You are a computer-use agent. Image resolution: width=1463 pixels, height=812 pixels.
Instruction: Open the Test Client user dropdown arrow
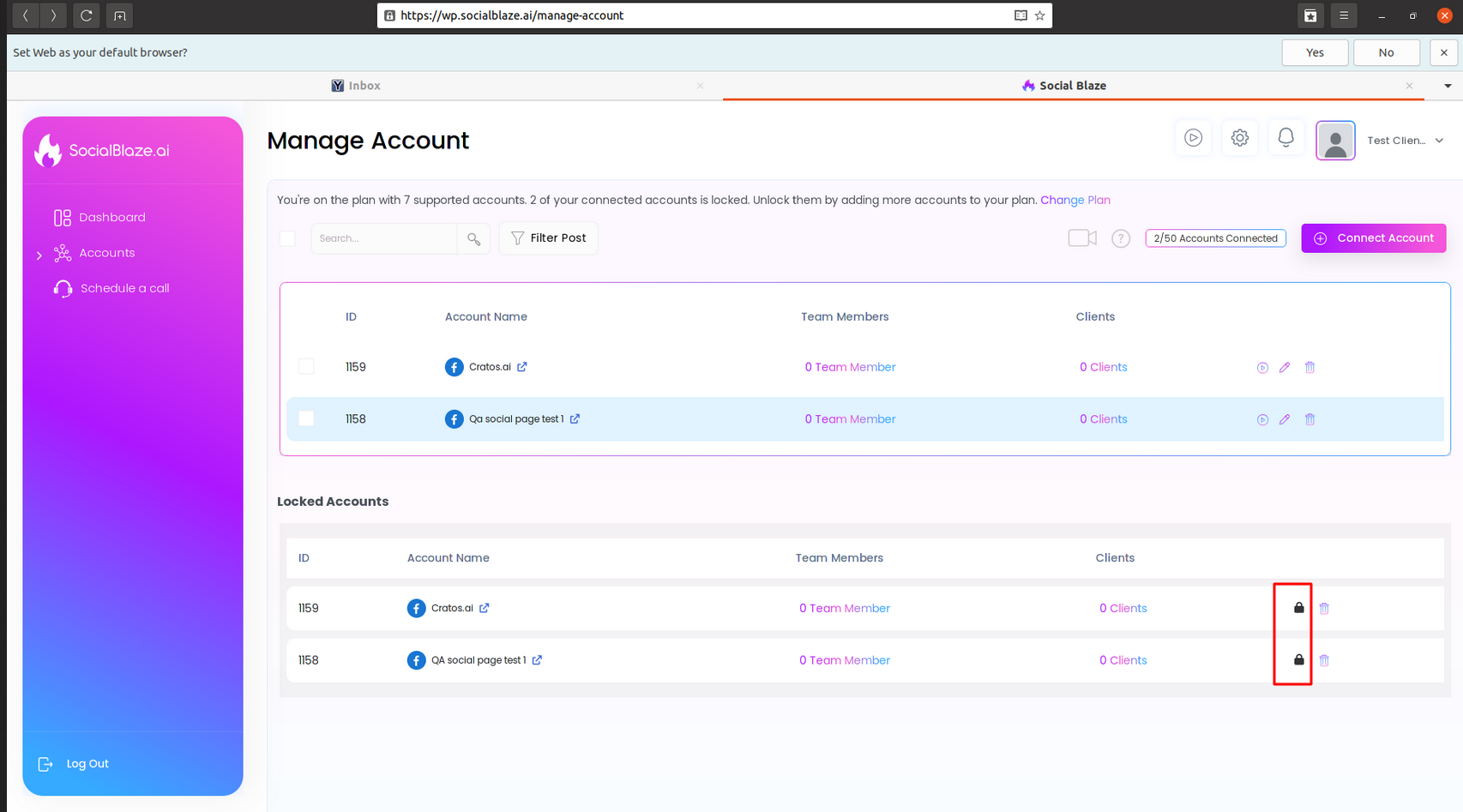point(1439,141)
